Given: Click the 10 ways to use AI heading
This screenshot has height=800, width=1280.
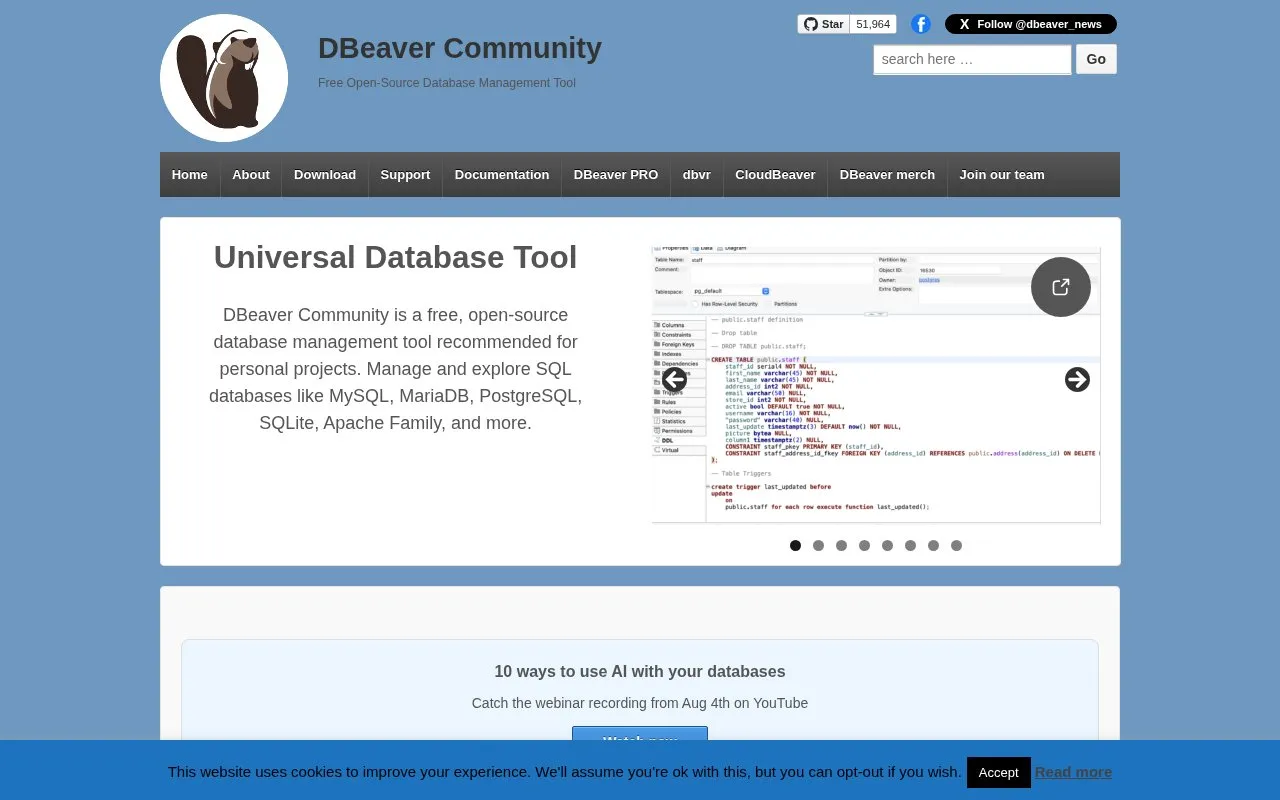Looking at the screenshot, I should [x=640, y=672].
